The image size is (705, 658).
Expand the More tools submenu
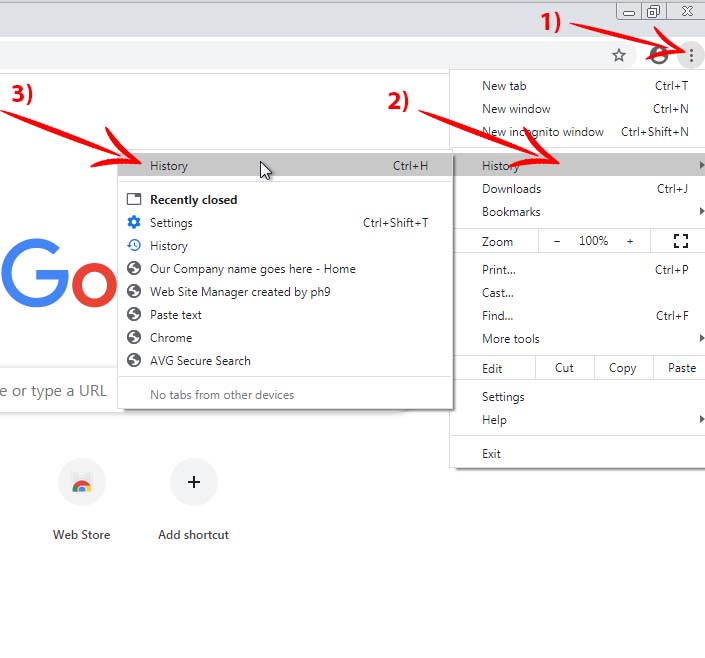point(510,339)
